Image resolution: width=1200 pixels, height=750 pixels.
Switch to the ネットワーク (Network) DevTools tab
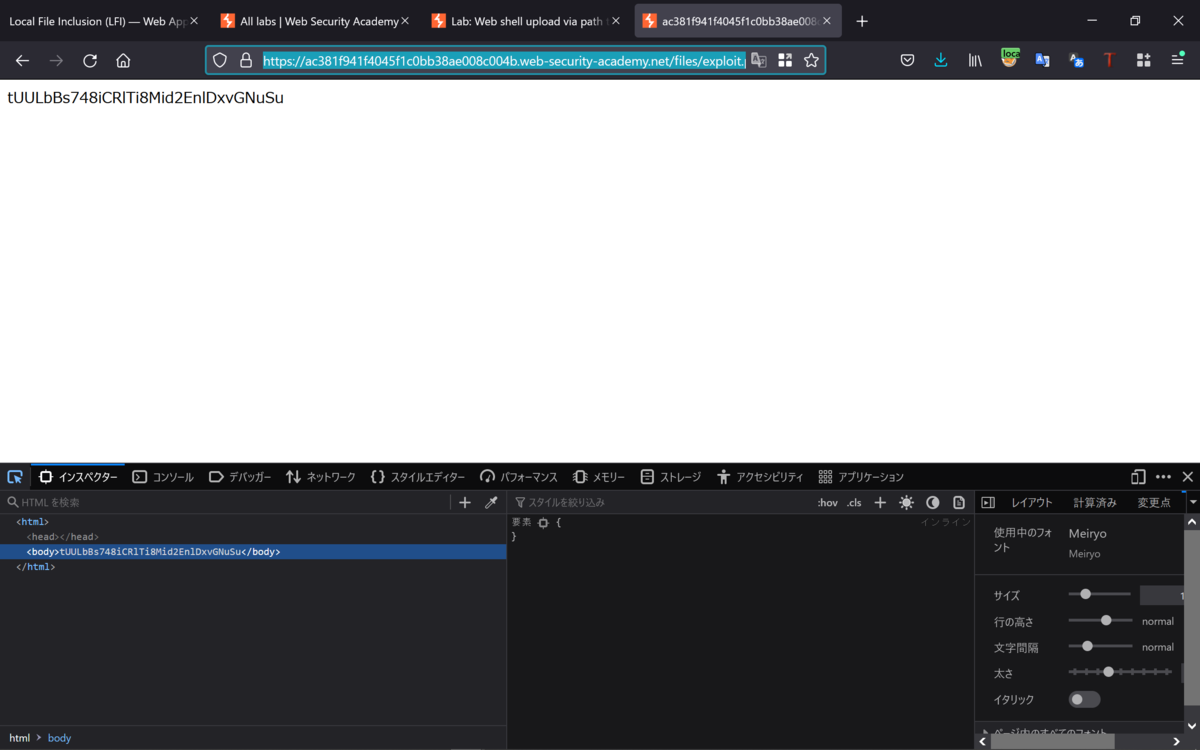coord(321,477)
